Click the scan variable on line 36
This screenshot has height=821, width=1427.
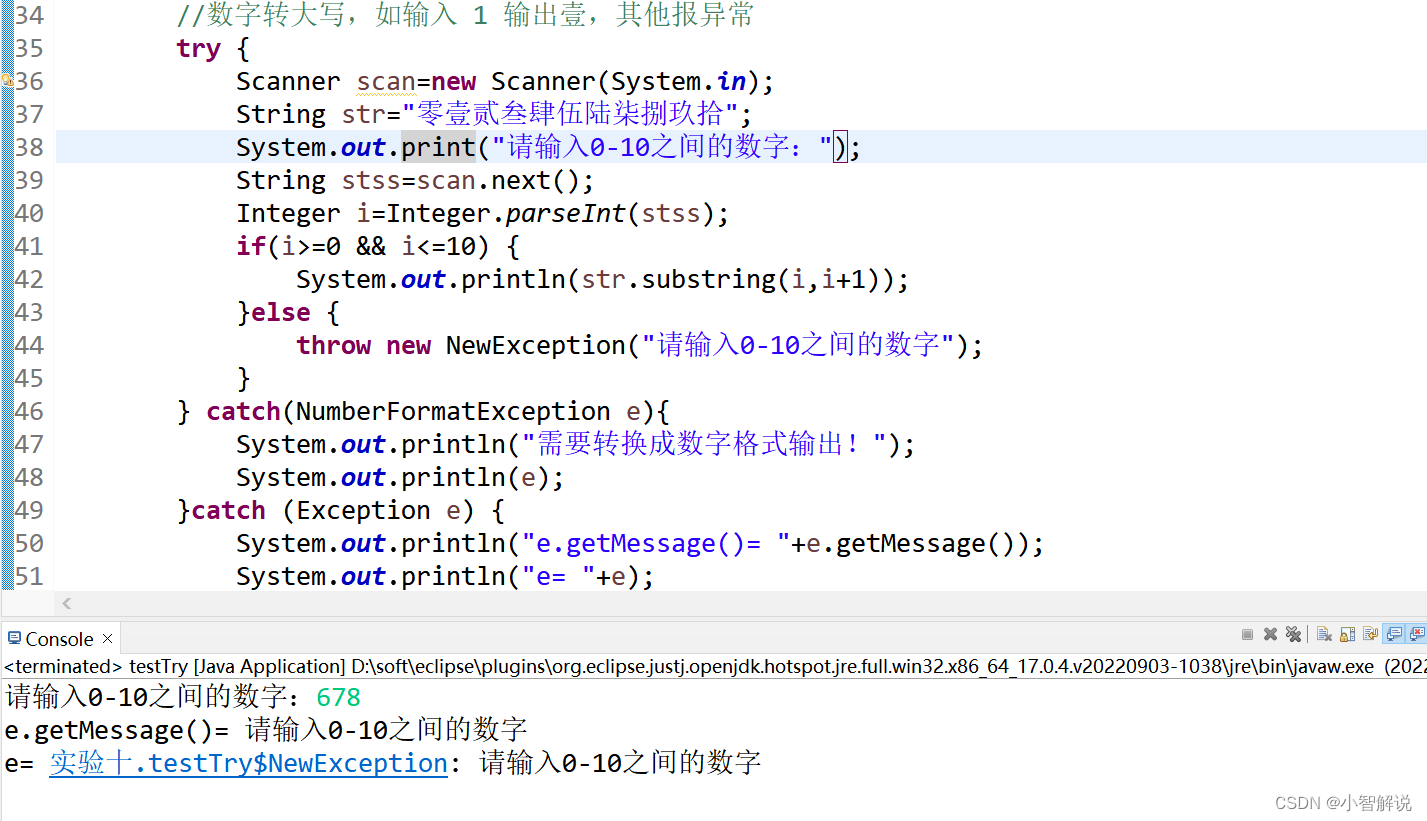click(386, 81)
